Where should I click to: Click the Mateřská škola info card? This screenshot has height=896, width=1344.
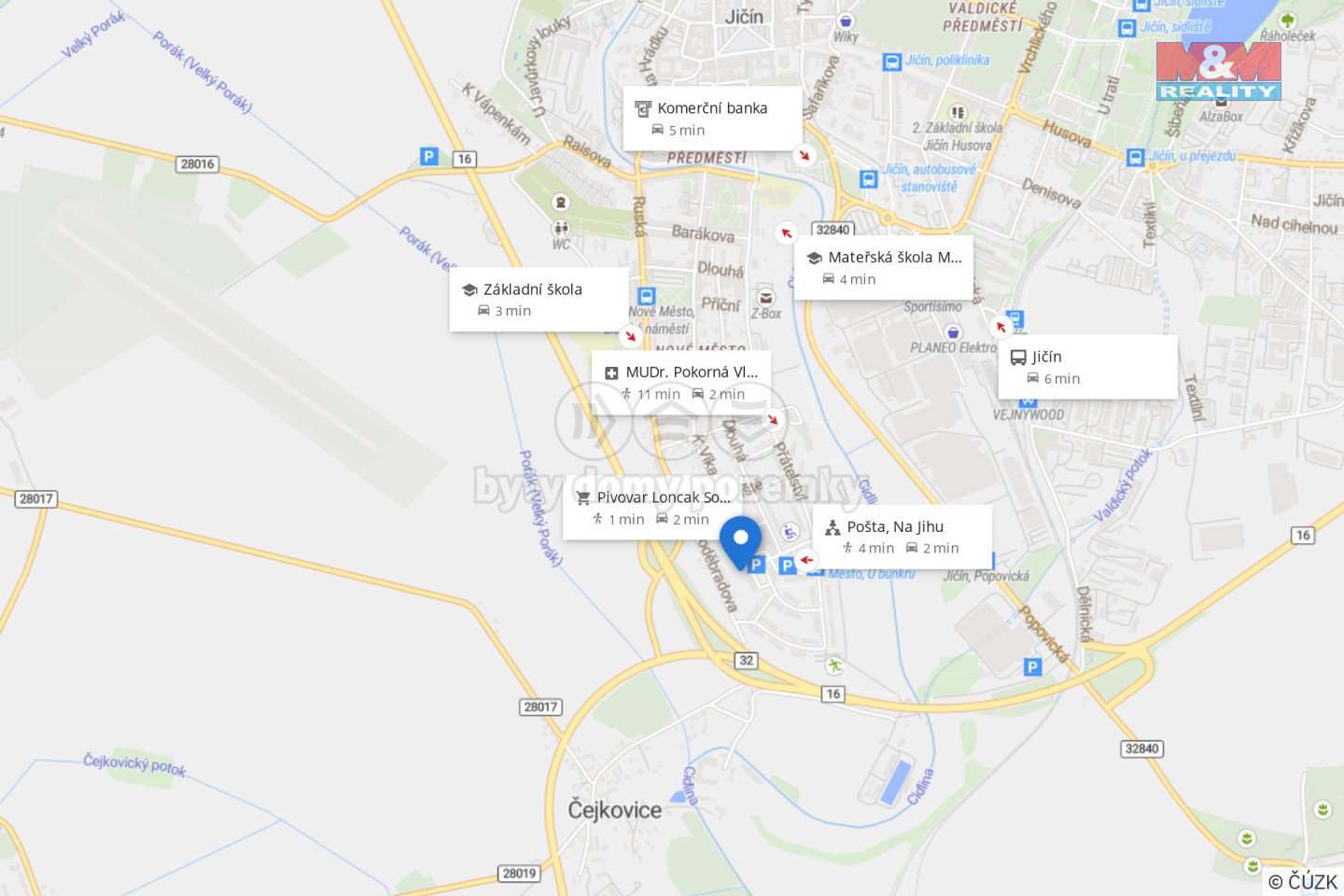coord(883,267)
